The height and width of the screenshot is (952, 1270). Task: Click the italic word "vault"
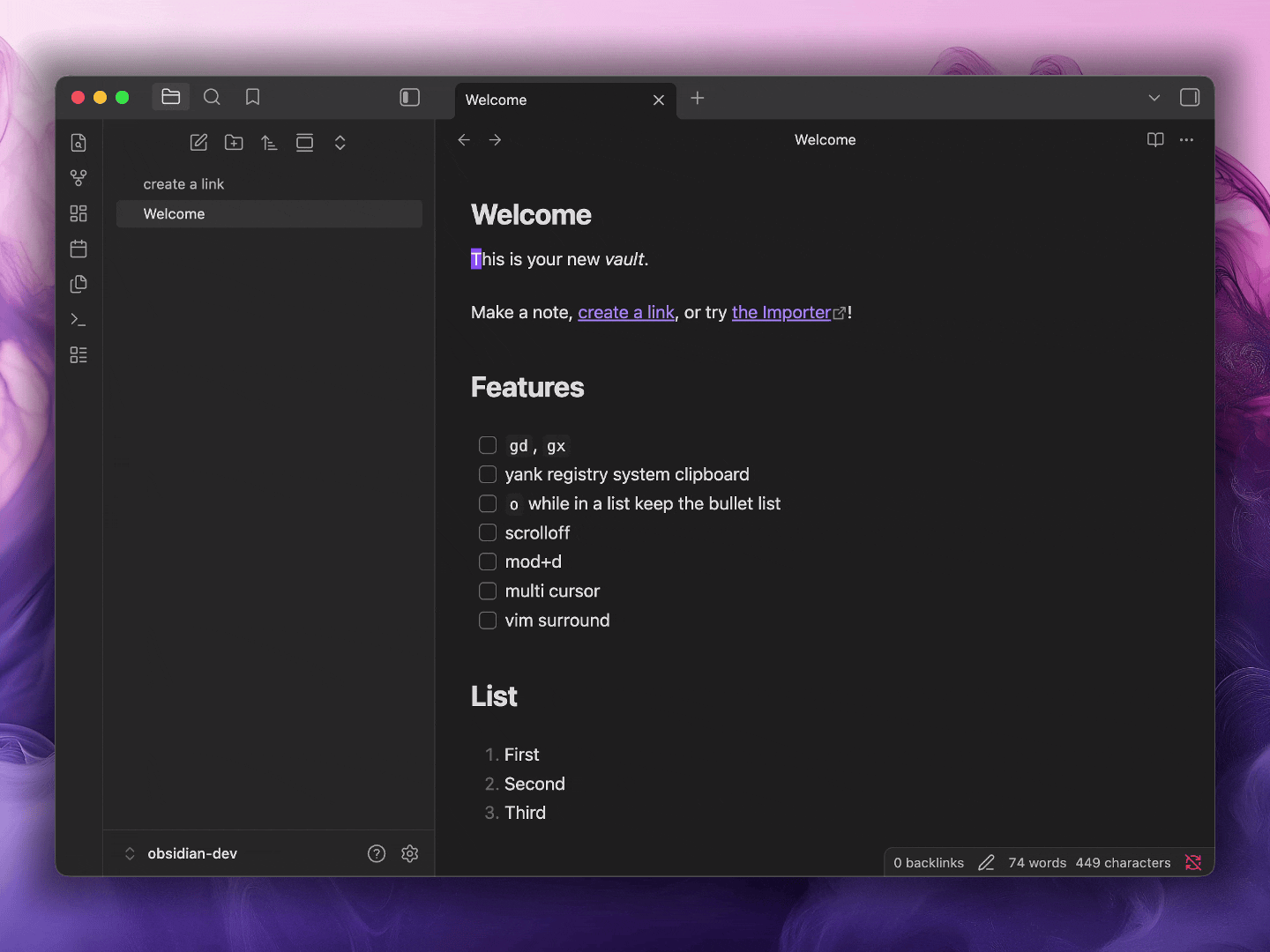[624, 260]
